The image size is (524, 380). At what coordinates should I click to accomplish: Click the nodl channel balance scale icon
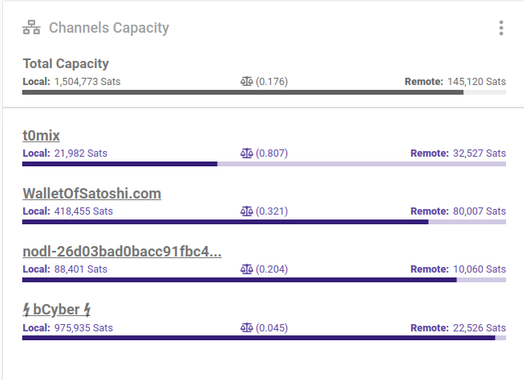point(247,269)
